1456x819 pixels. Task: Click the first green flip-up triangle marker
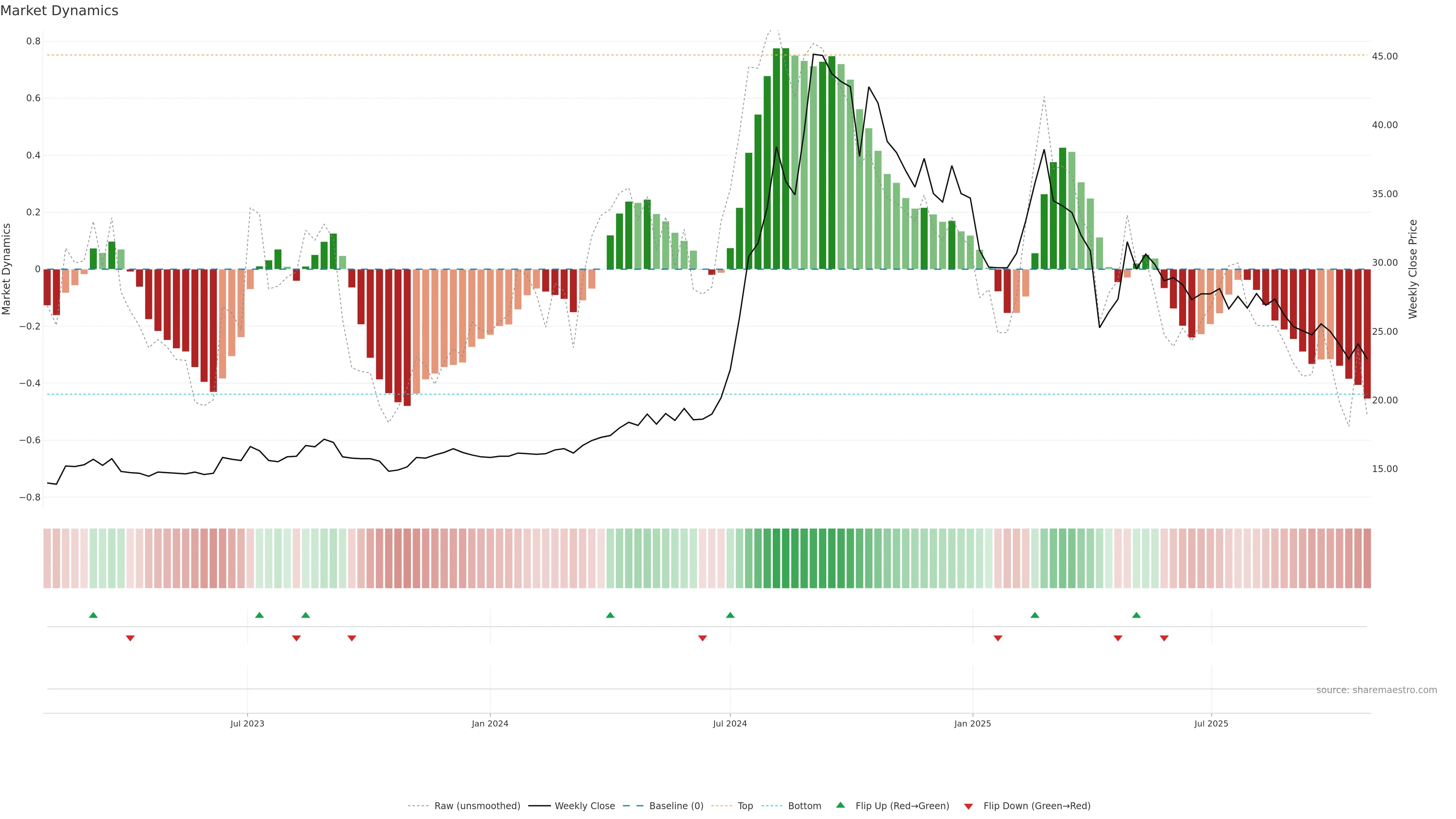pyautogui.click(x=93, y=615)
